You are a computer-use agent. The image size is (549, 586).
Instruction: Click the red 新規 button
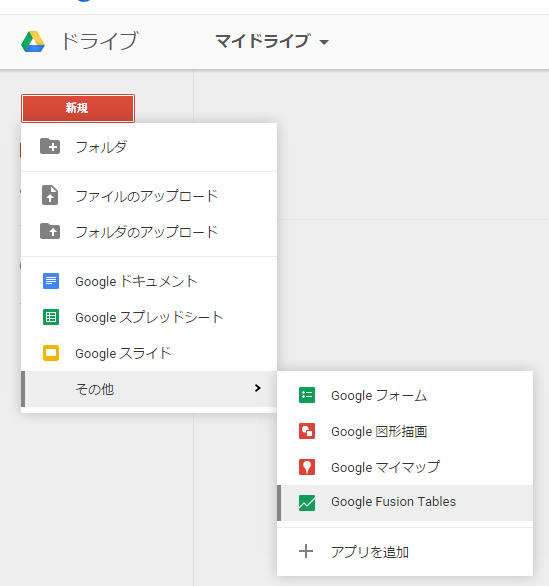(78, 108)
